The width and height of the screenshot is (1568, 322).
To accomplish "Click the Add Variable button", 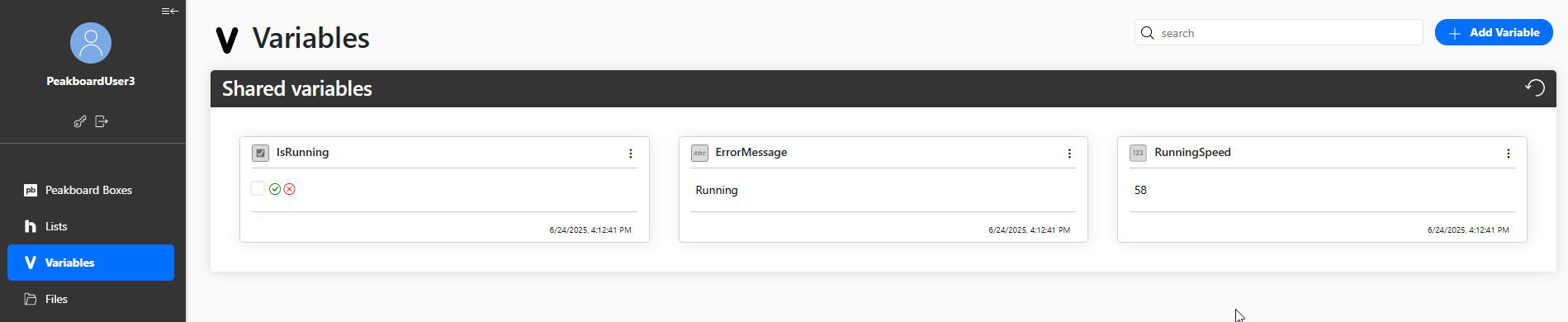I will click(x=1494, y=32).
